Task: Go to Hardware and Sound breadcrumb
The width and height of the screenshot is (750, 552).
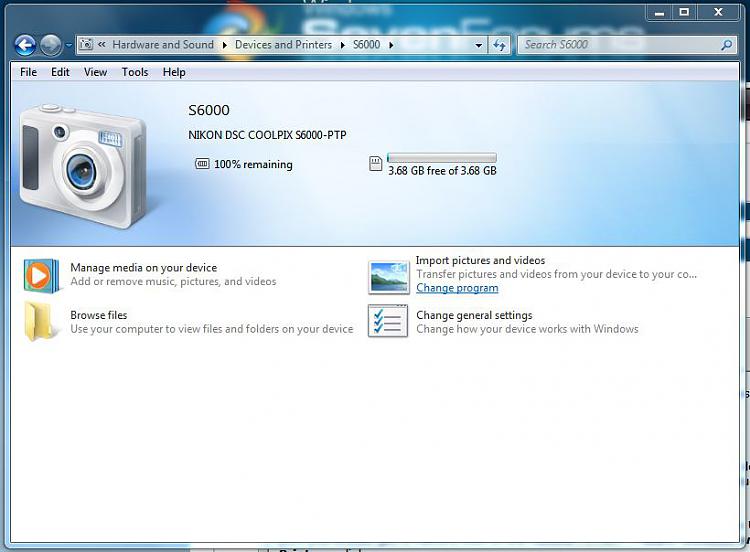Action: click(163, 44)
